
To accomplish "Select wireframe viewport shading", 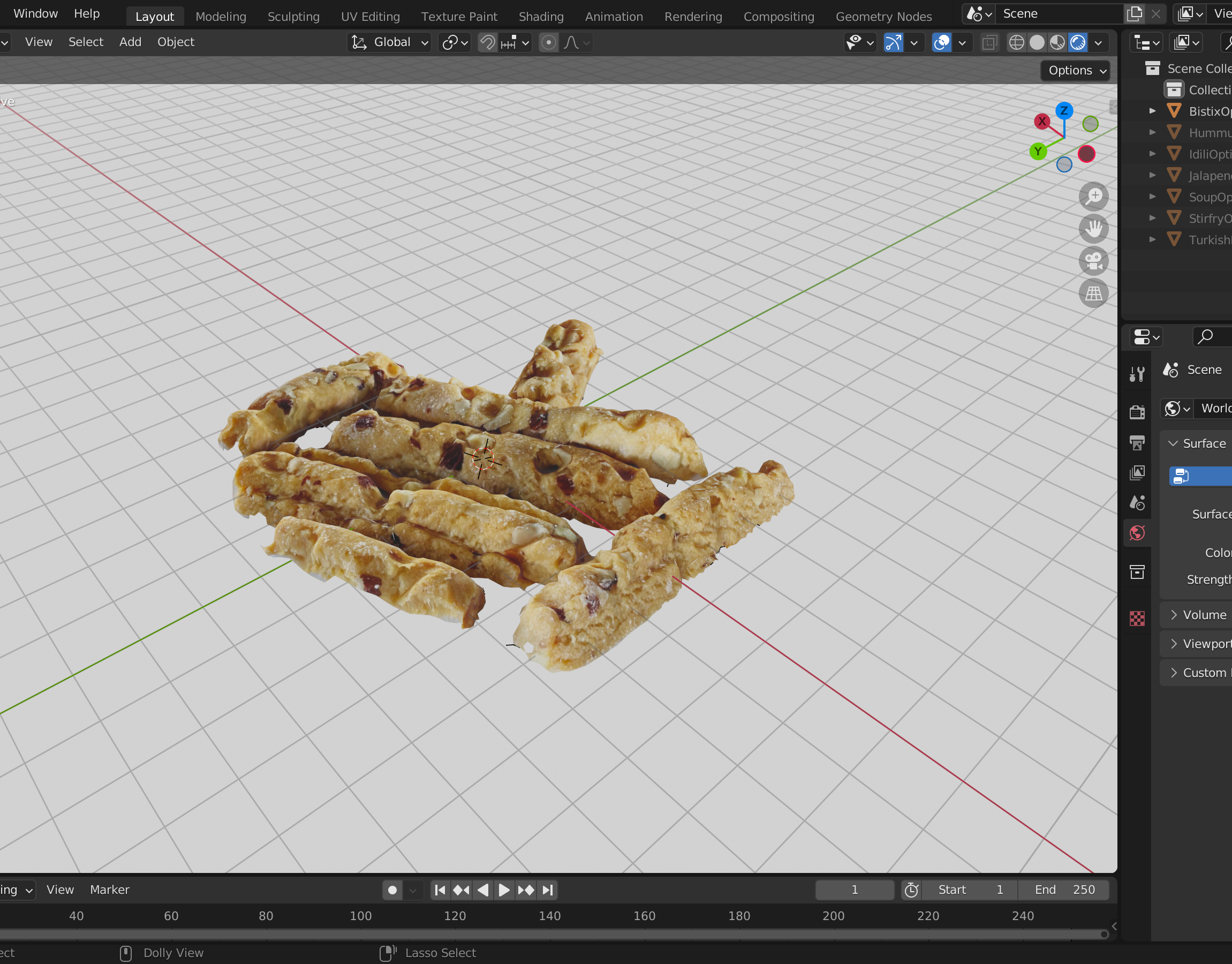I will [1016, 43].
